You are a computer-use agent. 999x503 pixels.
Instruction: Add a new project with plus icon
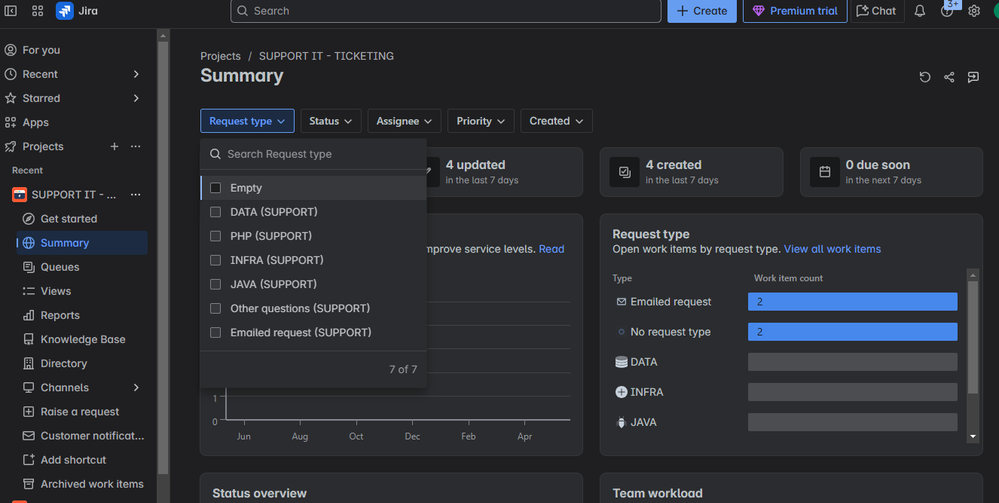(114, 147)
